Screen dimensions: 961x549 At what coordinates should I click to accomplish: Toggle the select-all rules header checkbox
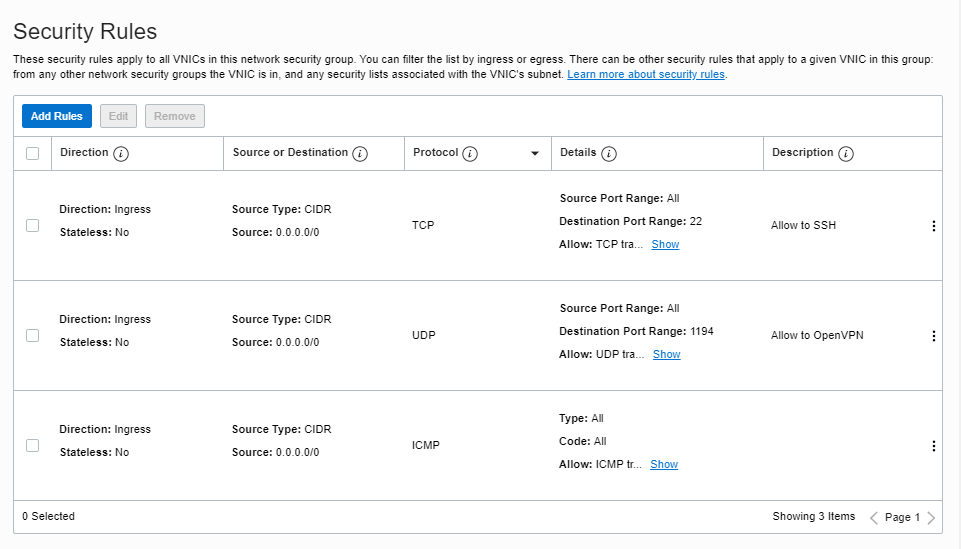tap(32, 154)
